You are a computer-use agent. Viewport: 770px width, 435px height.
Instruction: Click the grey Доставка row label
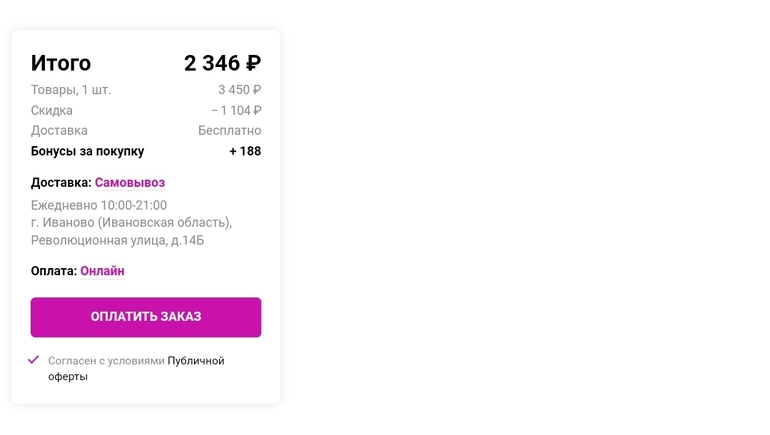(59, 131)
